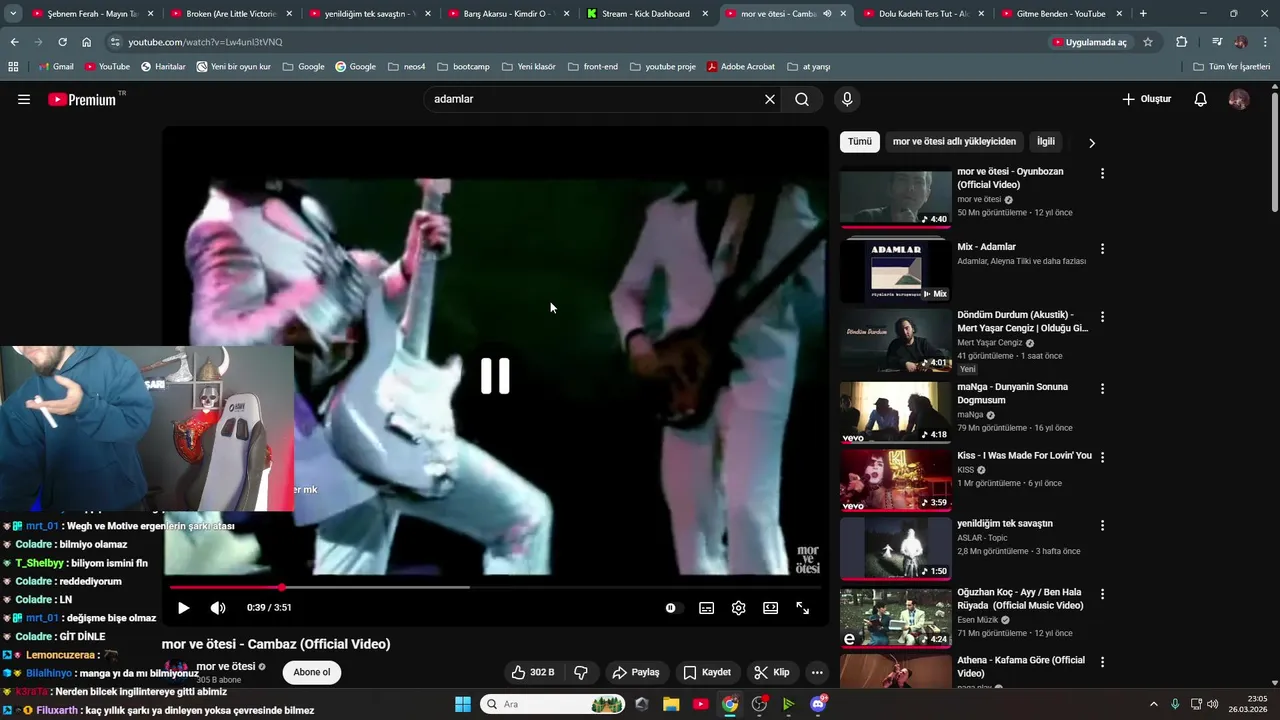Open options for yenildiğim tek savaştın video
Screen dimensions: 1280x720
click(1102, 525)
